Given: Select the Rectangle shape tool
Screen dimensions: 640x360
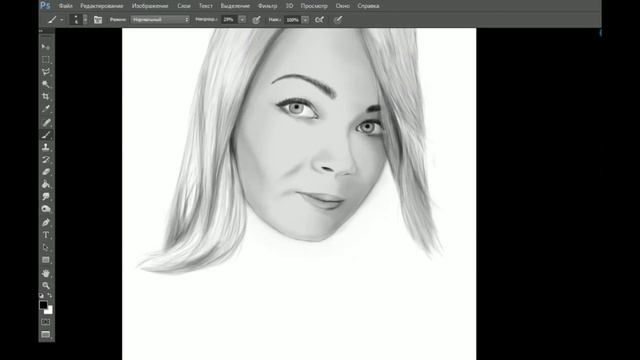Looking at the screenshot, I should click(x=46, y=260).
